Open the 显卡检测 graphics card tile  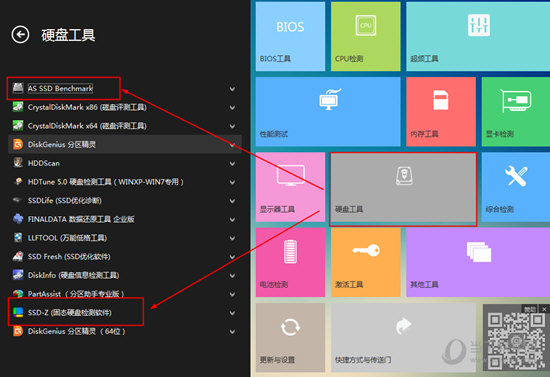[516, 112]
